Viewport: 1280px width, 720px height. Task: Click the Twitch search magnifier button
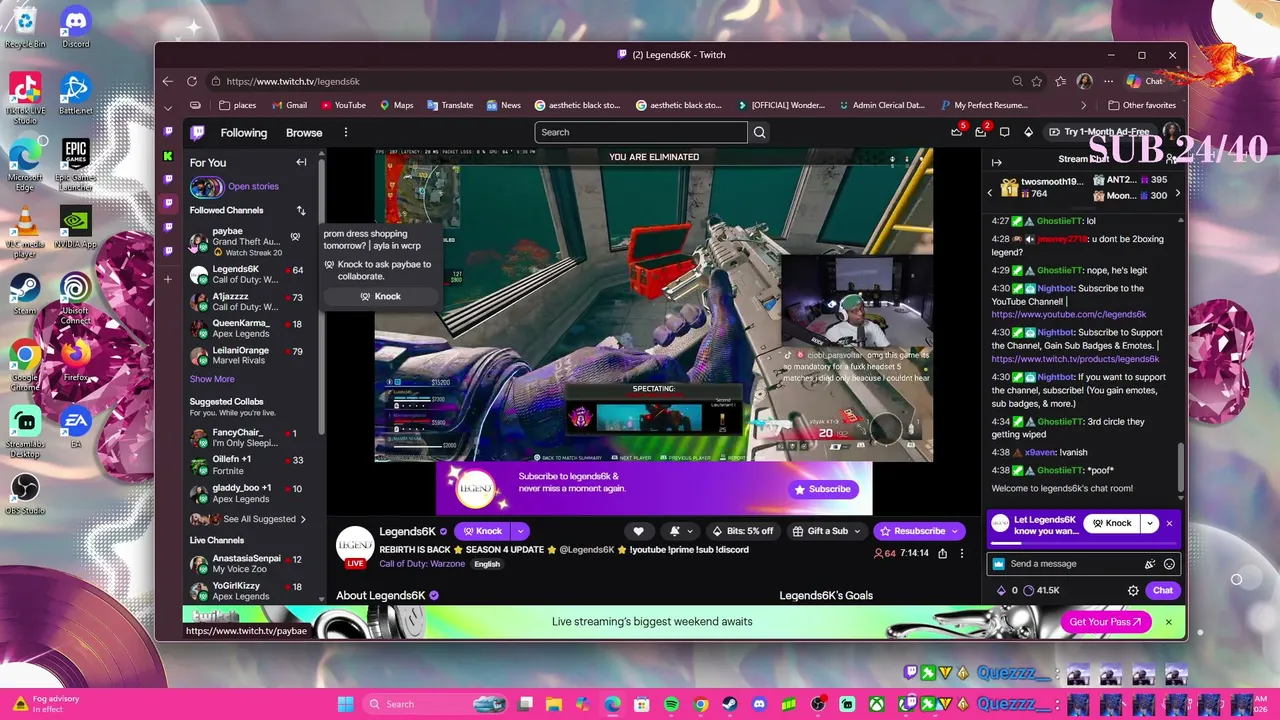pyautogui.click(x=760, y=132)
